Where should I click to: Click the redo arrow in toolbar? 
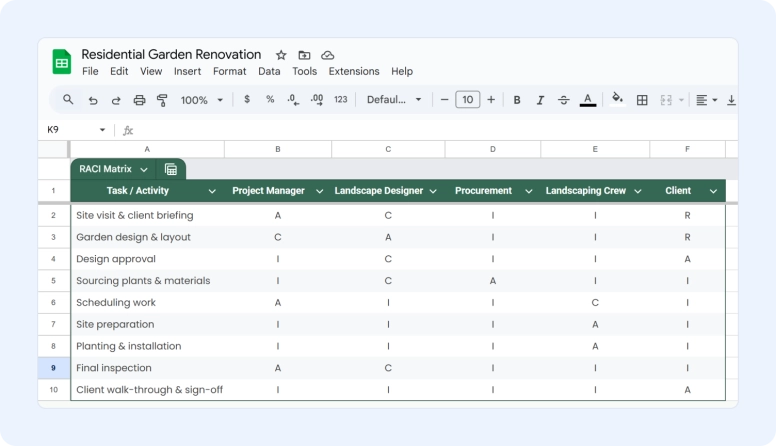116,100
